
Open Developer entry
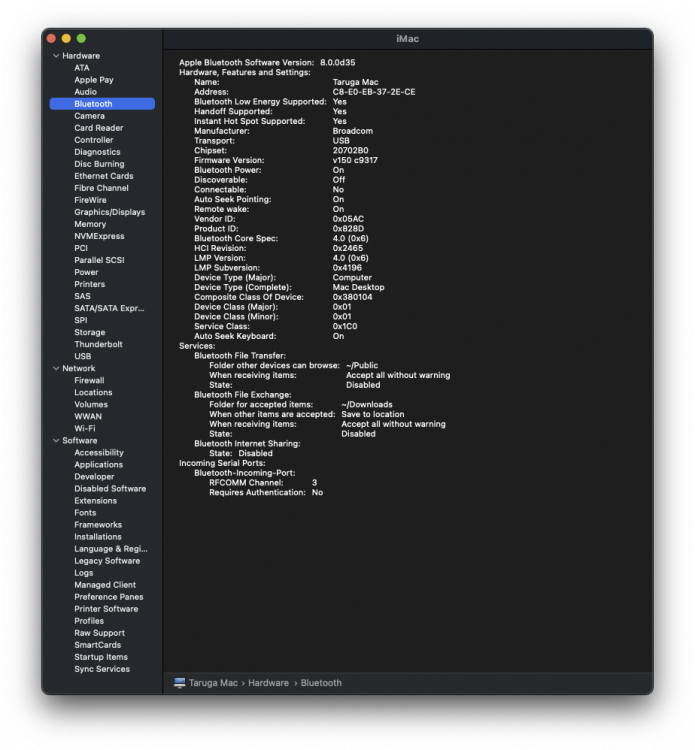pyautogui.click(x=94, y=476)
